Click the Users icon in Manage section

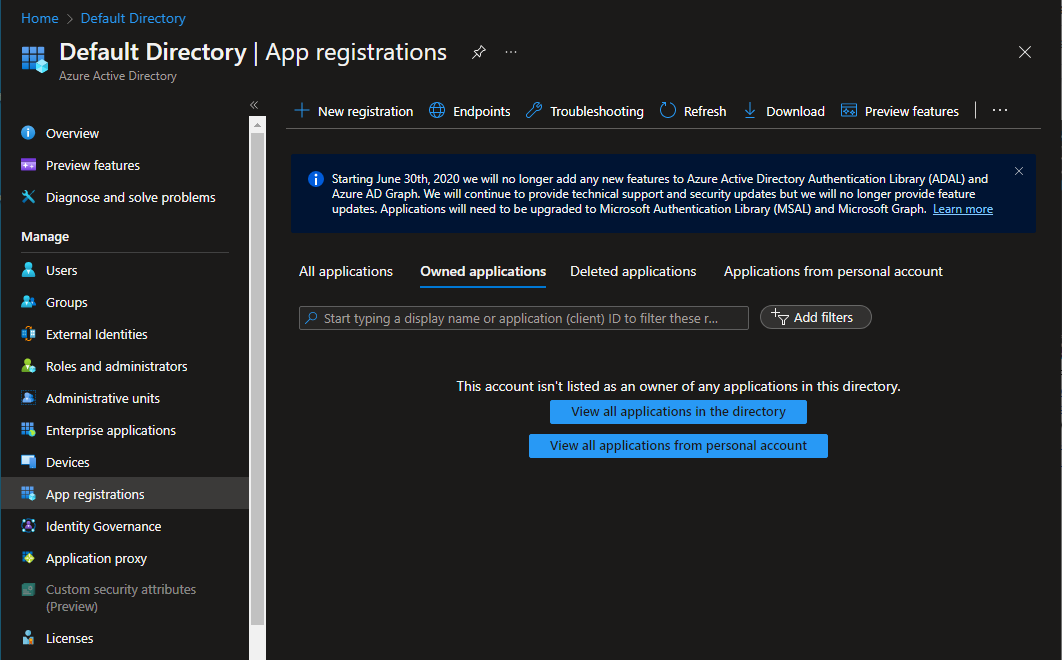(x=28, y=270)
